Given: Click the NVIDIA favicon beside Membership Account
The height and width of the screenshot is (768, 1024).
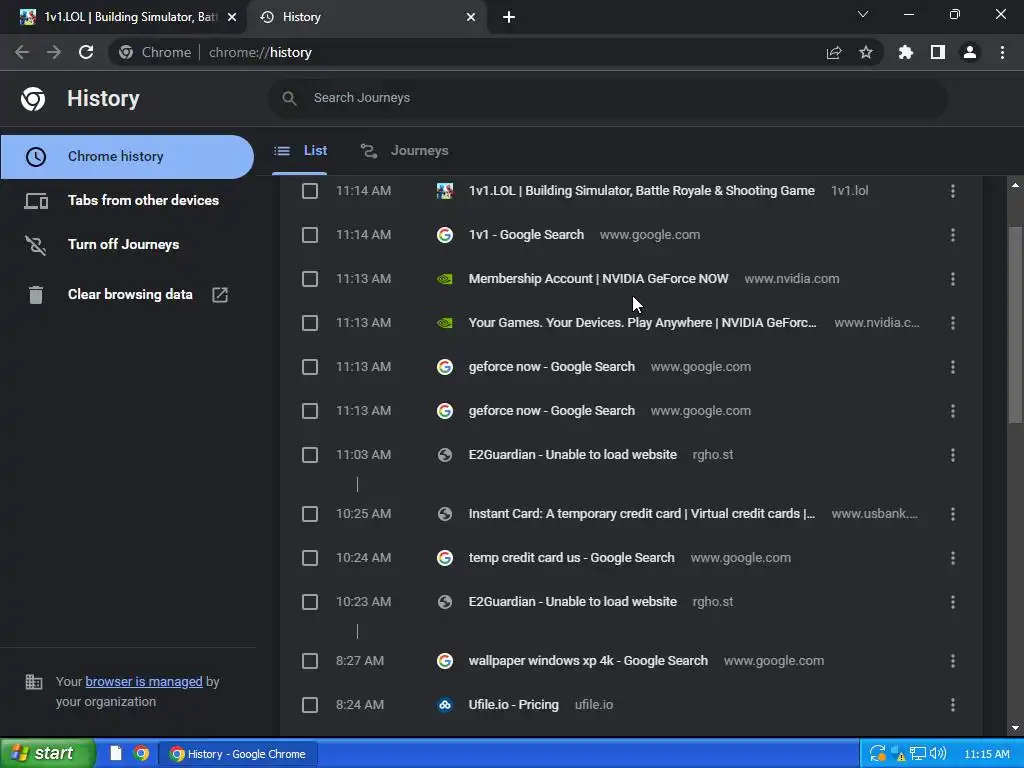Looking at the screenshot, I should 445,279.
